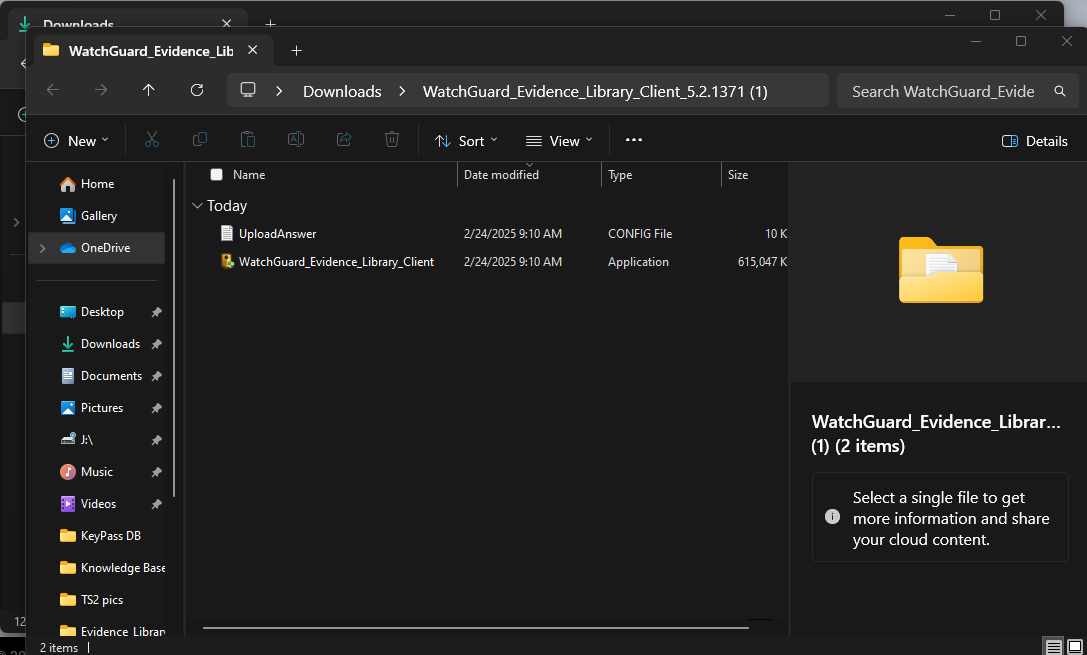
Task: Unpin Pictures from Quick access
Action: [157, 408]
